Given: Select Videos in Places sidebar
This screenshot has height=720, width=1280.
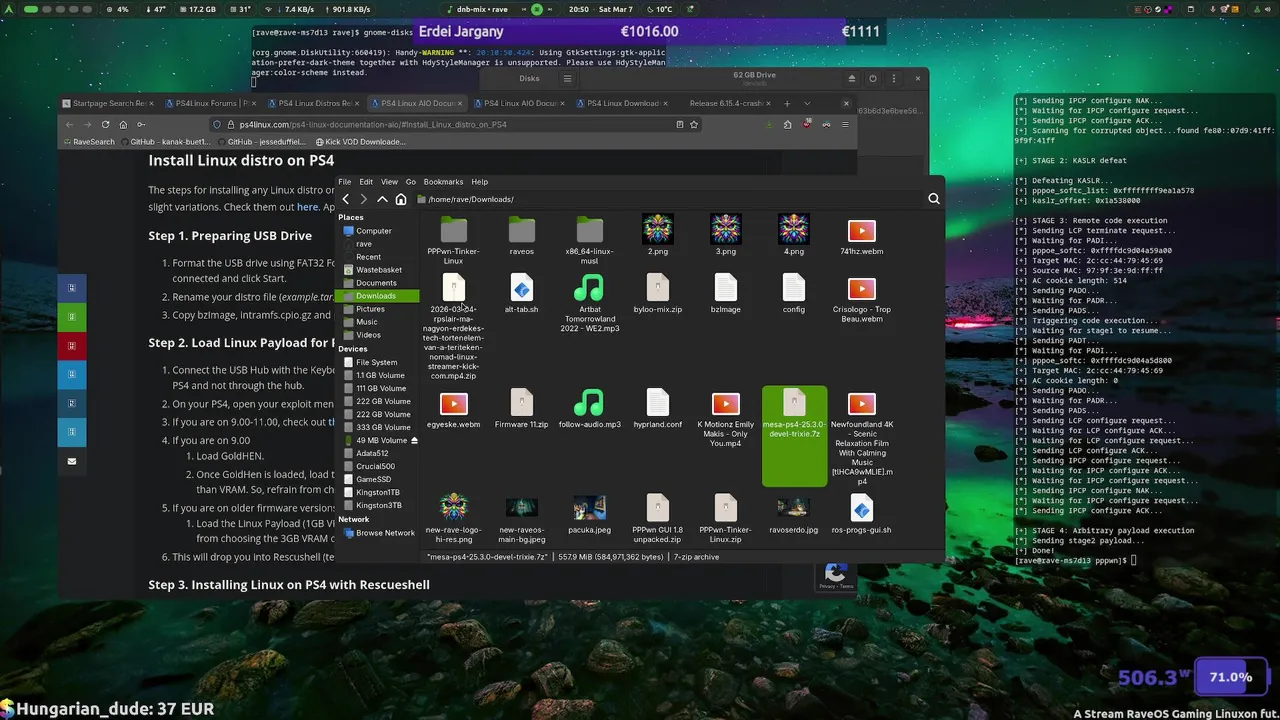Looking at the screenshot, I should click(x=368, y=335).
